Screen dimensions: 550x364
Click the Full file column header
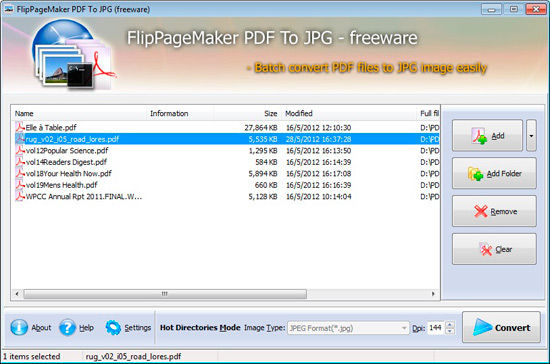(428, 113)
